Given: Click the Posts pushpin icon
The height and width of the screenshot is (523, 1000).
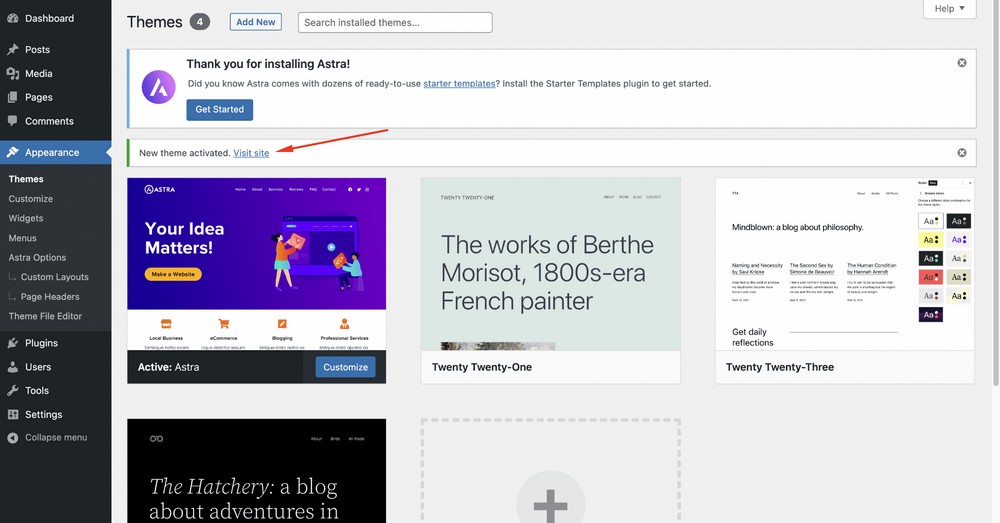Looking at the screenshot, I should [13, 49].
